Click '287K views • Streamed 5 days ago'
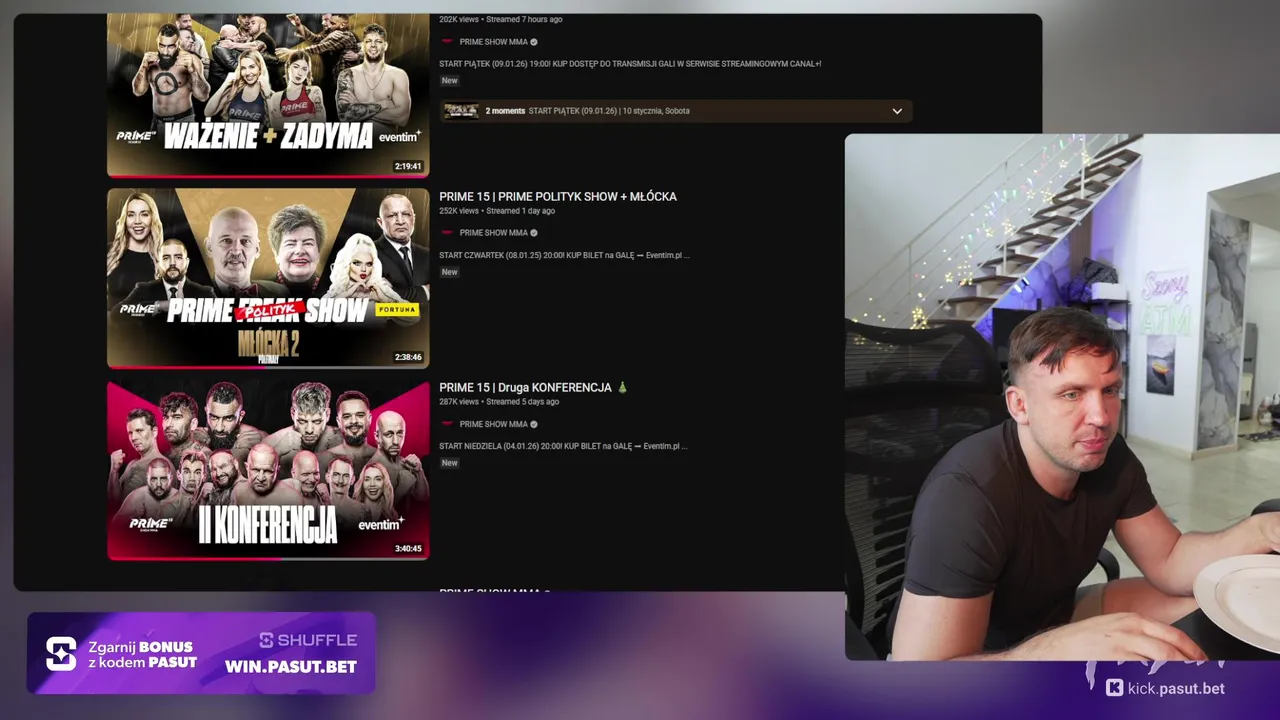Viewport: 1280px width, 720px height. (x=499, y=402)
